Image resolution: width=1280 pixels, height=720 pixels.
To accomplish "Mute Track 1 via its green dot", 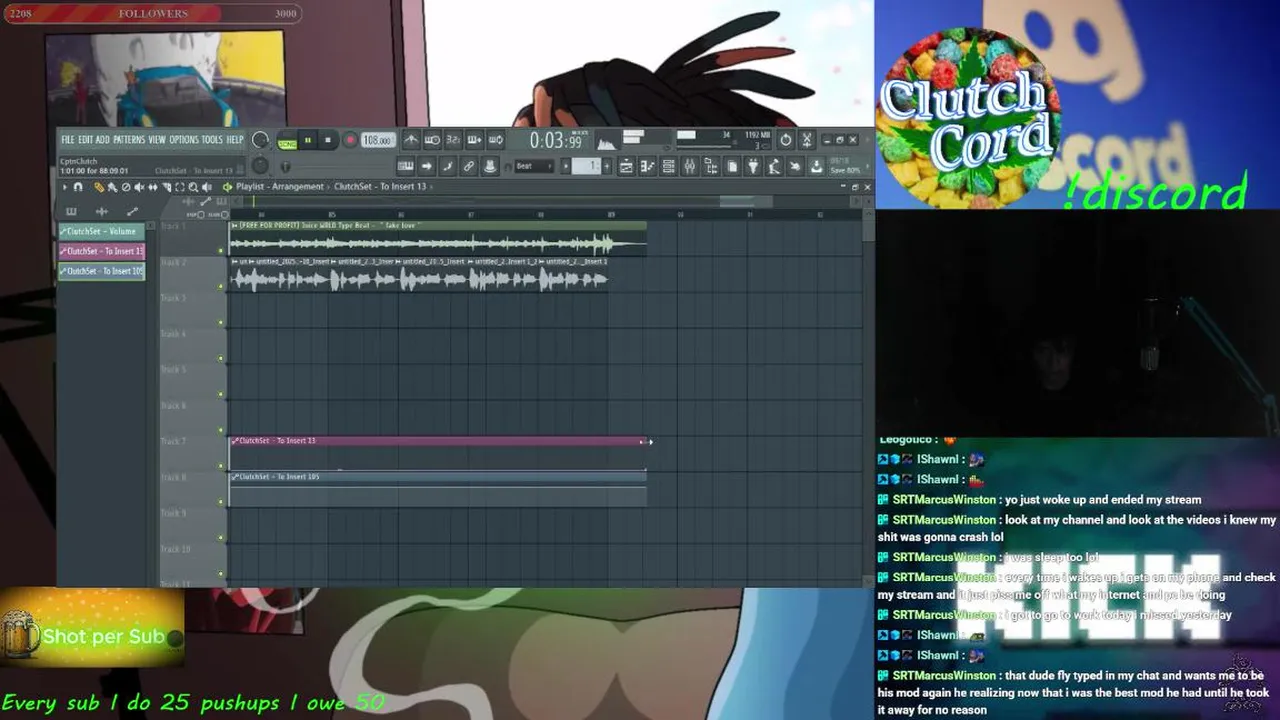I will pos(221,251).
